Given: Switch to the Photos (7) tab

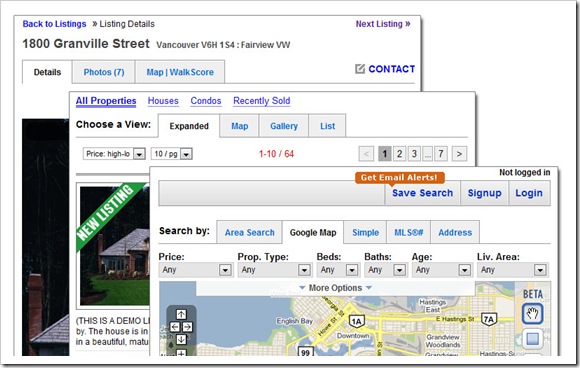Looking at the screenshot, I should [104, 72].
